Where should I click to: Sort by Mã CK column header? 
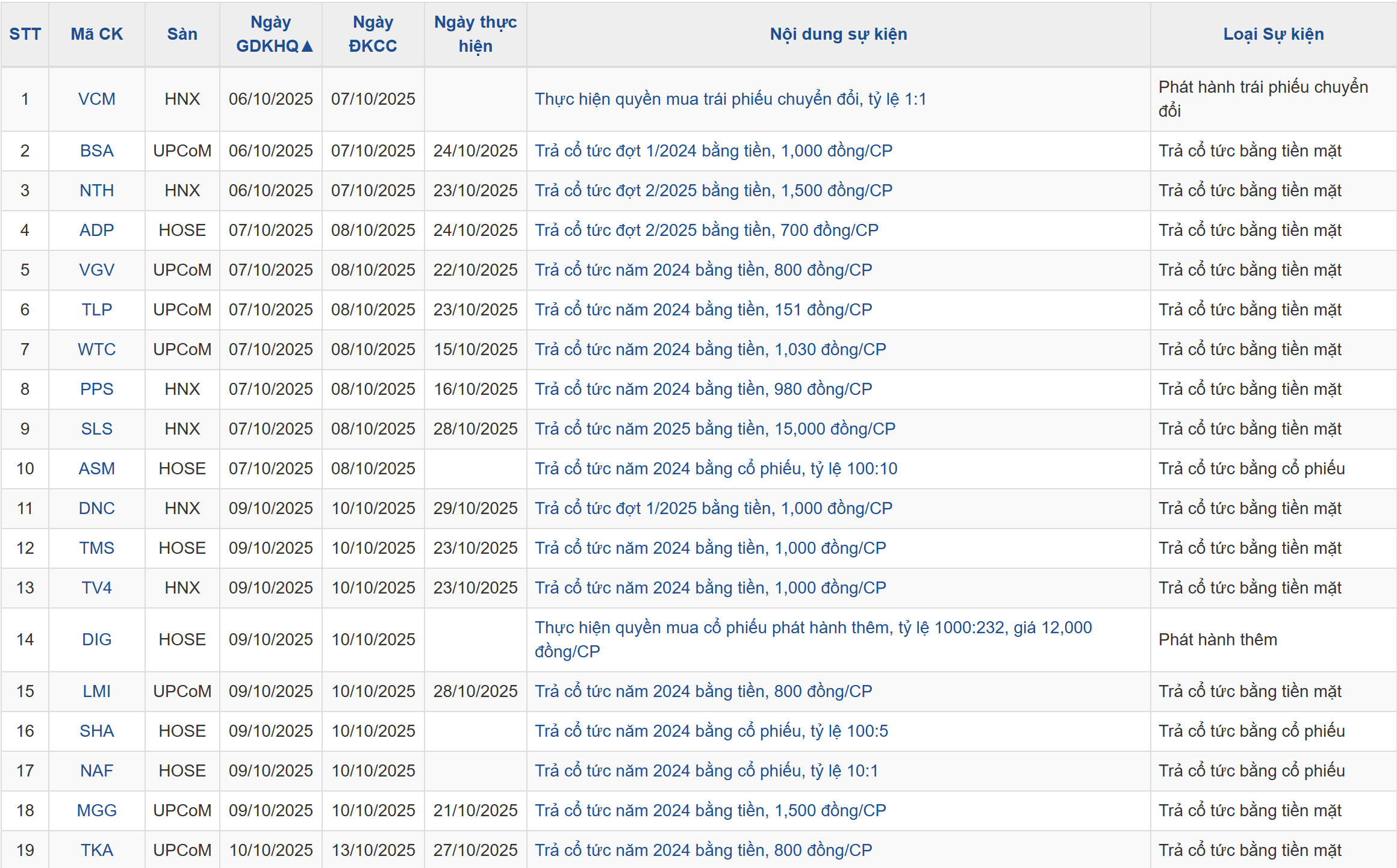tap(96, 34)
